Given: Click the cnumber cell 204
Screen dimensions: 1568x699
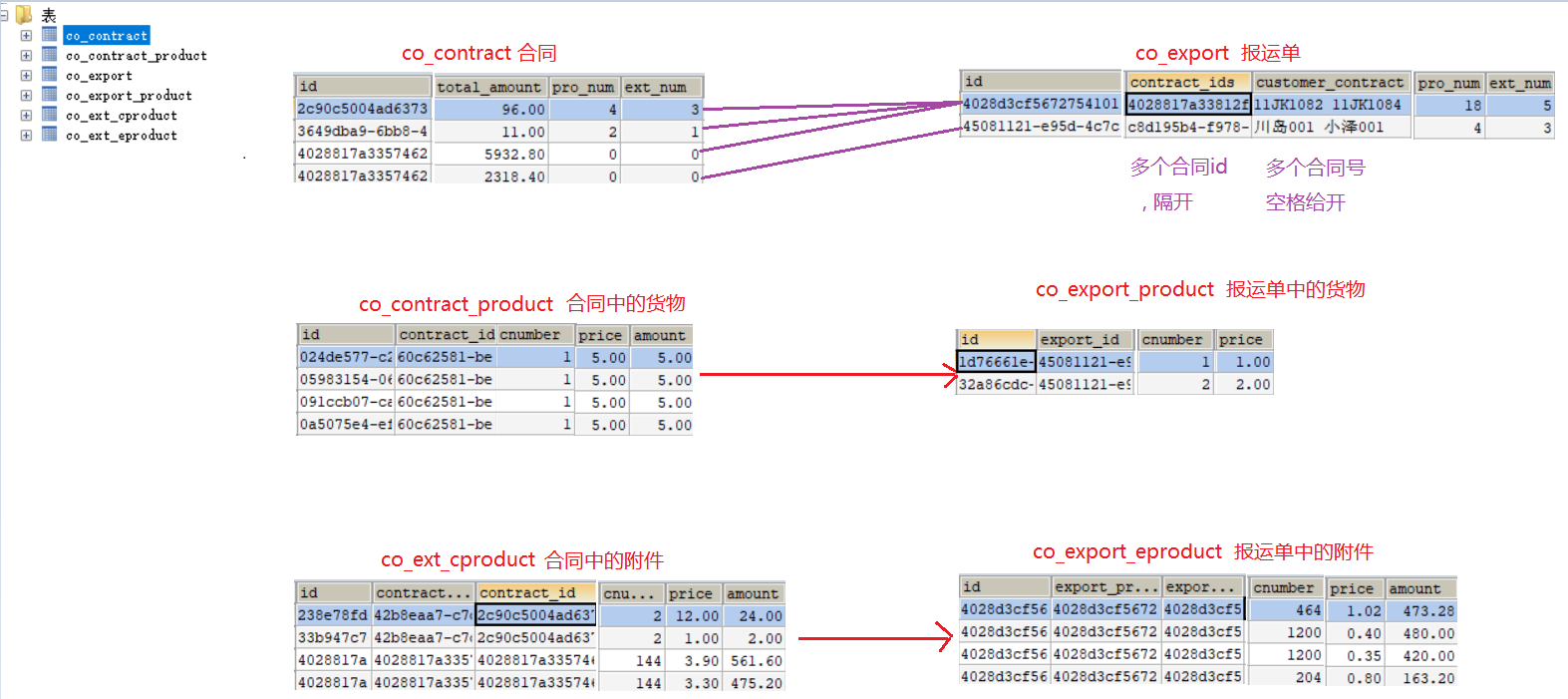Looking at the screenshot, I should [x=1286, y=677].
